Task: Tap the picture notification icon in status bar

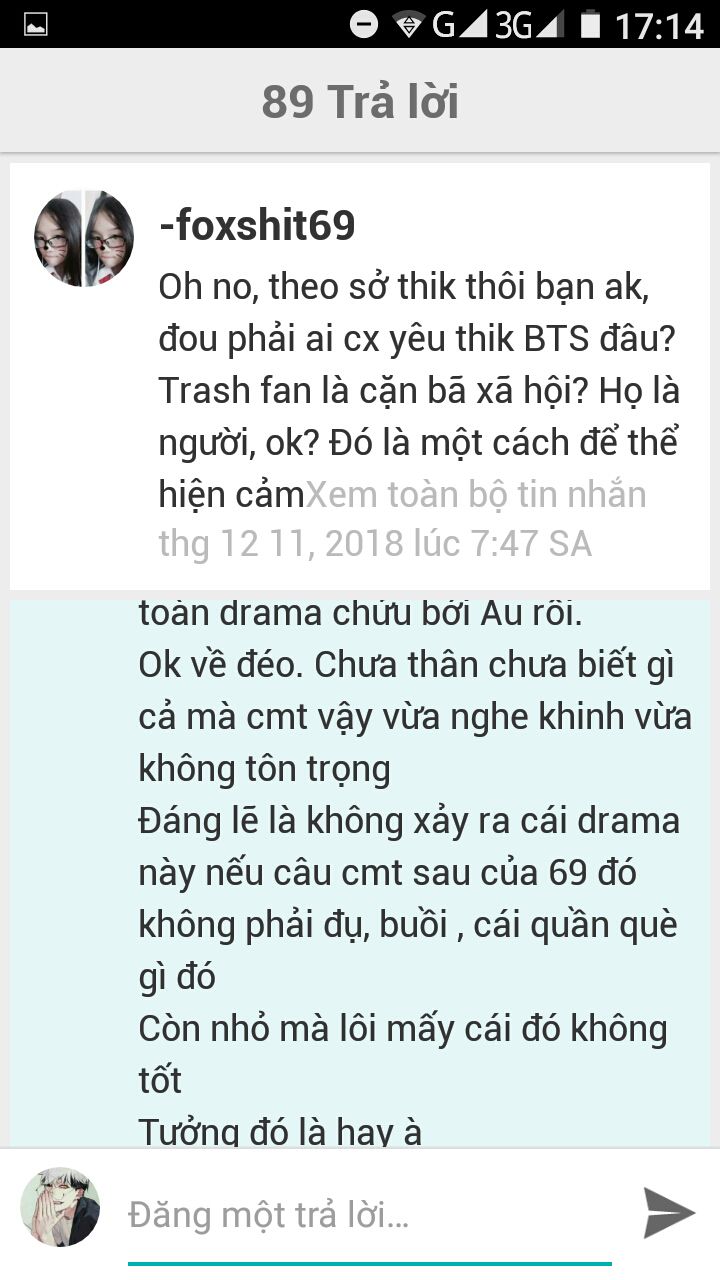Action: point(36,24)
